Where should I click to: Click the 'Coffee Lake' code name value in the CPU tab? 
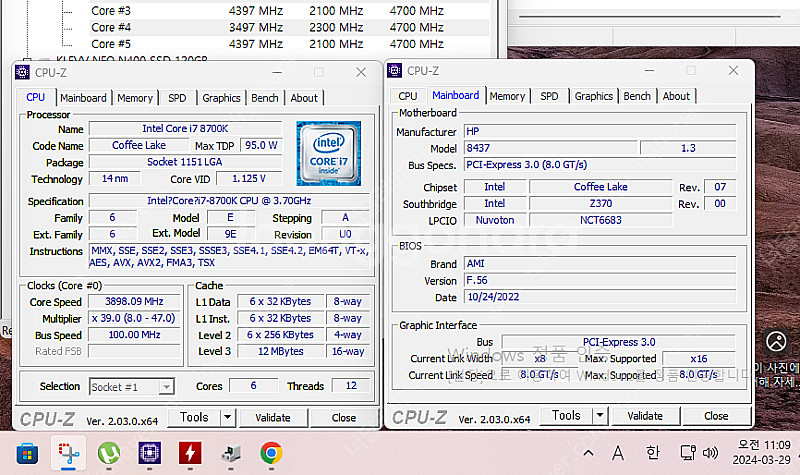(x=139, y=145)
